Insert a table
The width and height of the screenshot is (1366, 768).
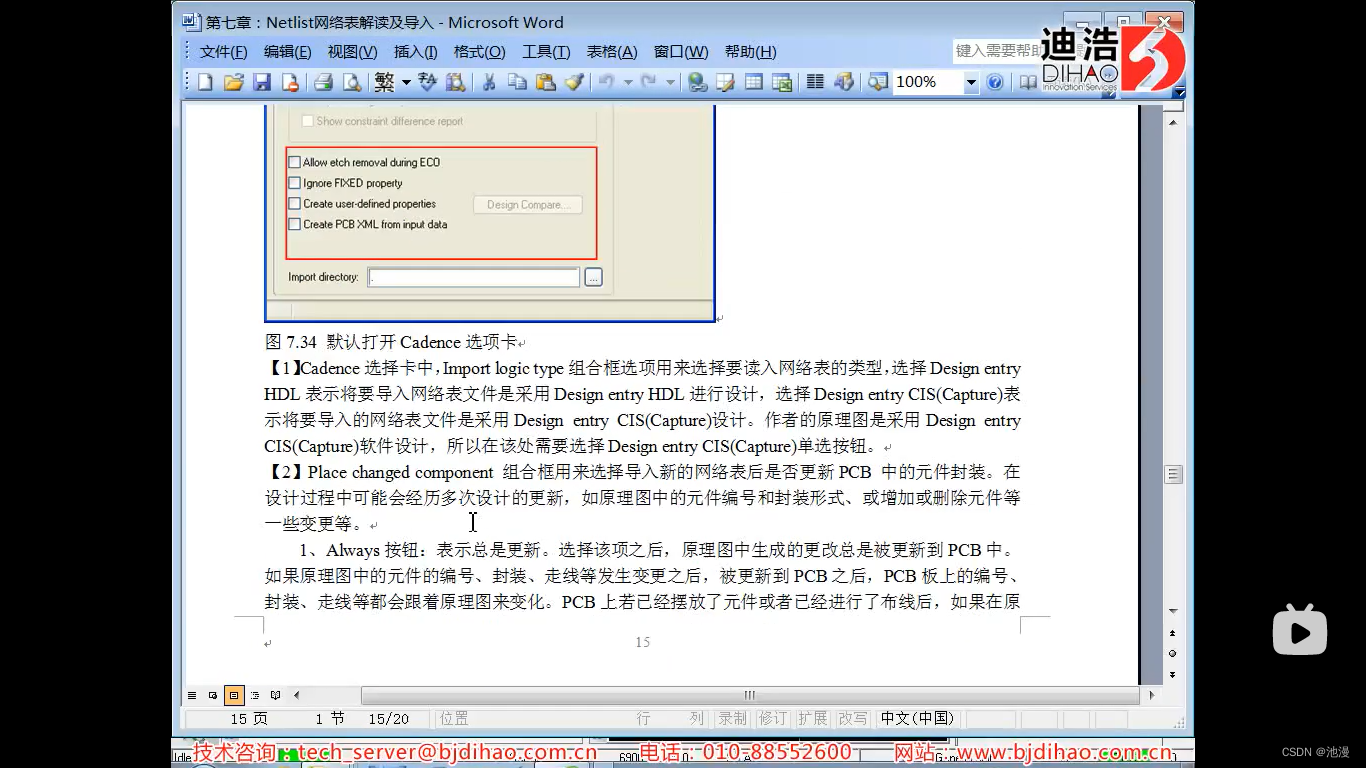[x=754, y=82]
